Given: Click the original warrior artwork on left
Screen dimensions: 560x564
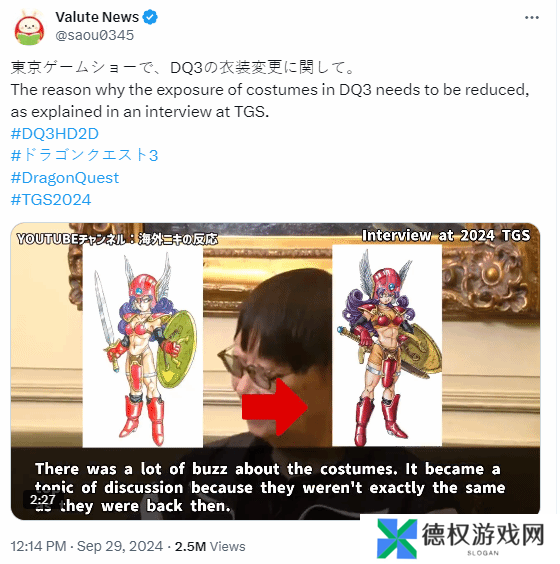Looking at the screenshot, I should click(143, 347).
